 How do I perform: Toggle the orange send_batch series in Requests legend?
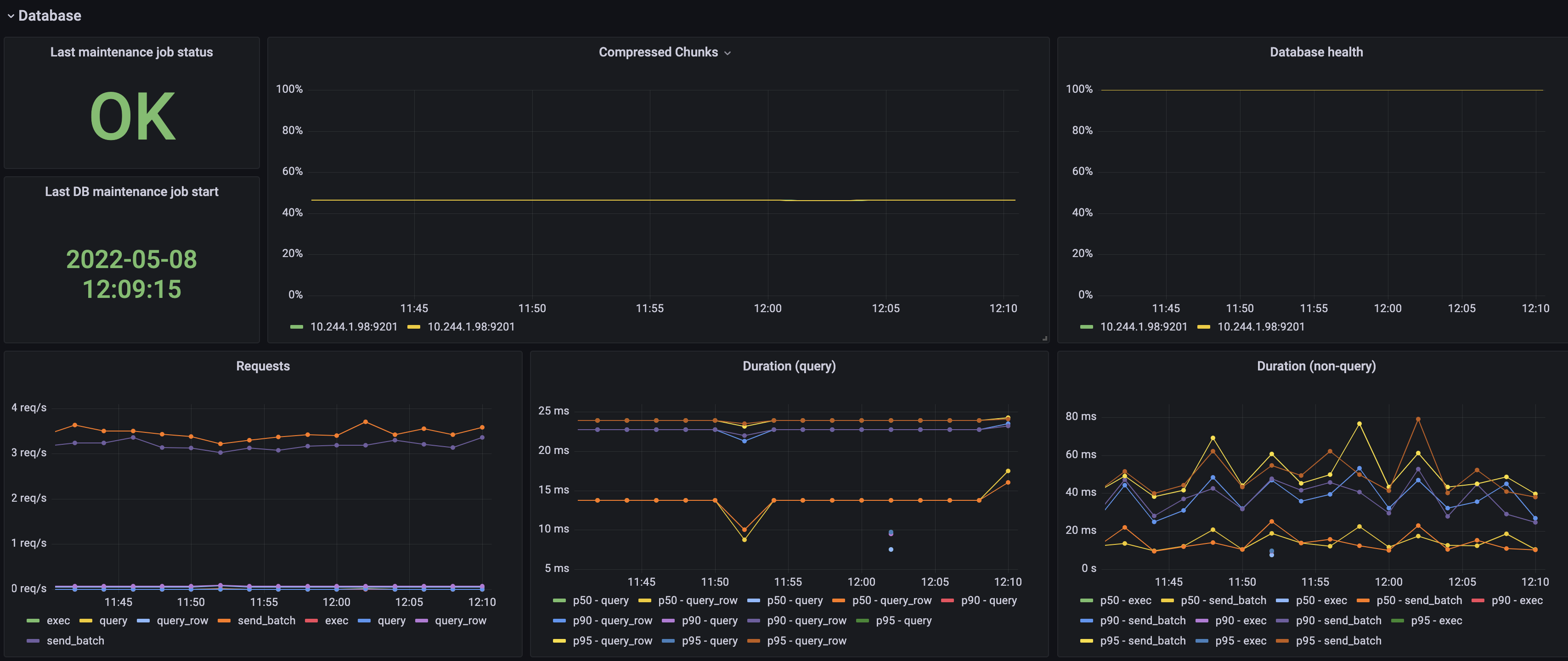coord(266,621)
